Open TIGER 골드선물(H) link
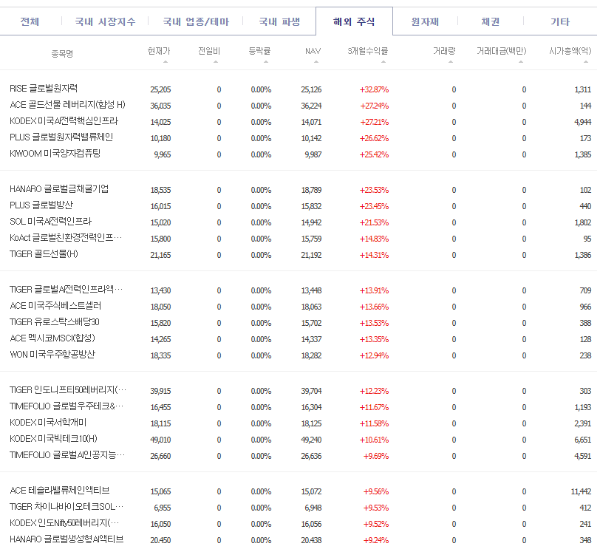600x543 pixels. coord(44,254)
